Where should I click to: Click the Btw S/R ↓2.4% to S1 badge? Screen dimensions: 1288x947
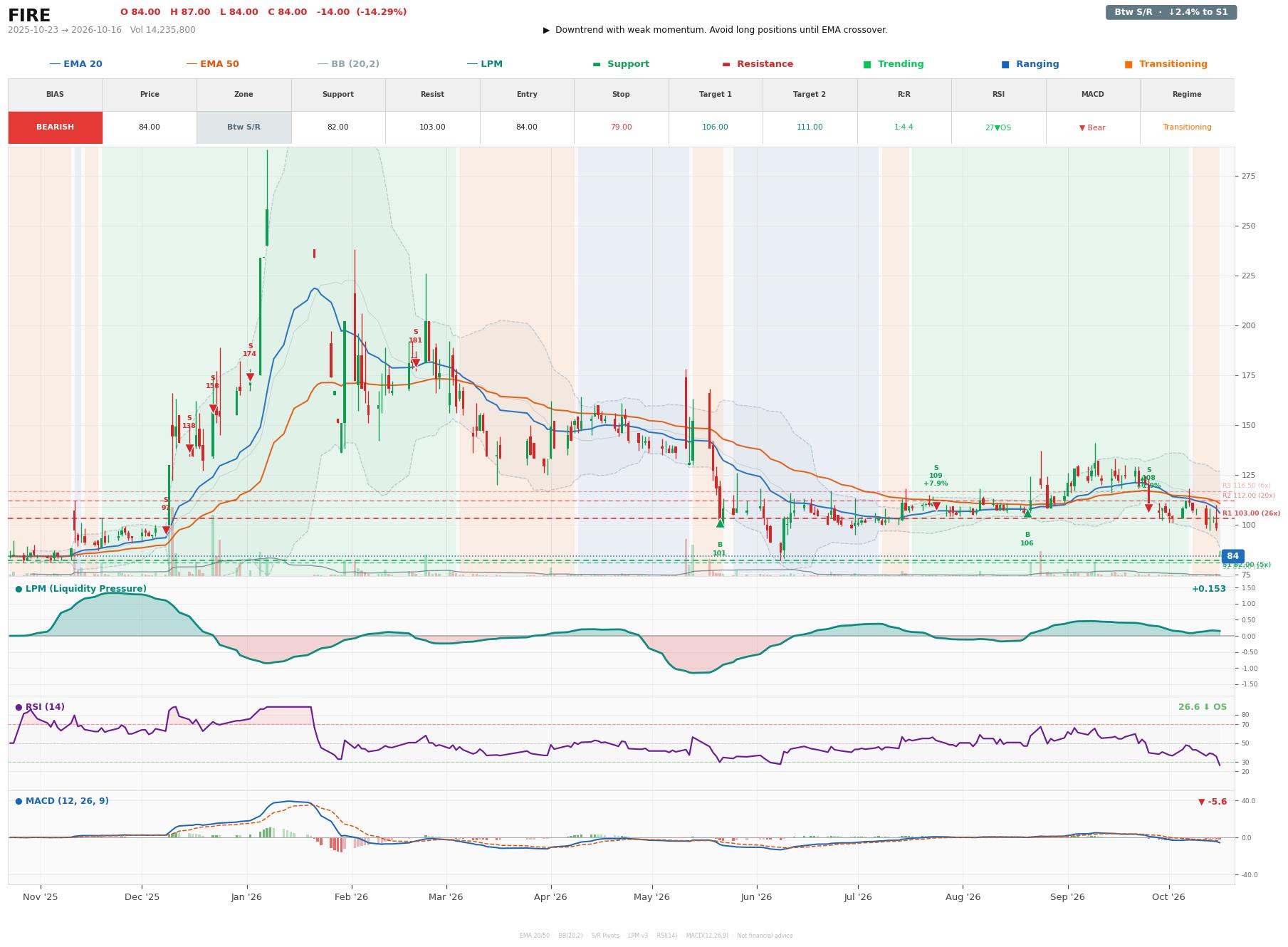tap(1171, 12)
